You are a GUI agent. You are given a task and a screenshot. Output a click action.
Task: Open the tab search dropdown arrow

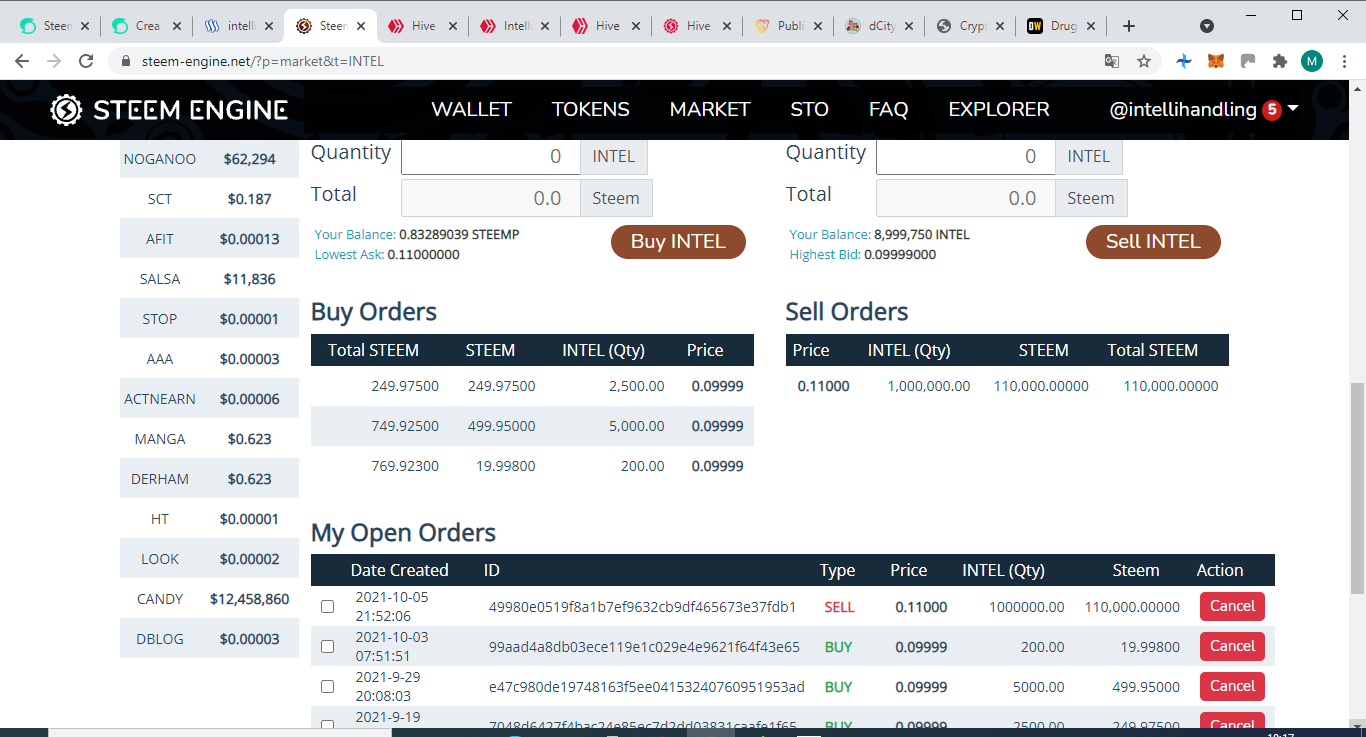(1207, 26)
